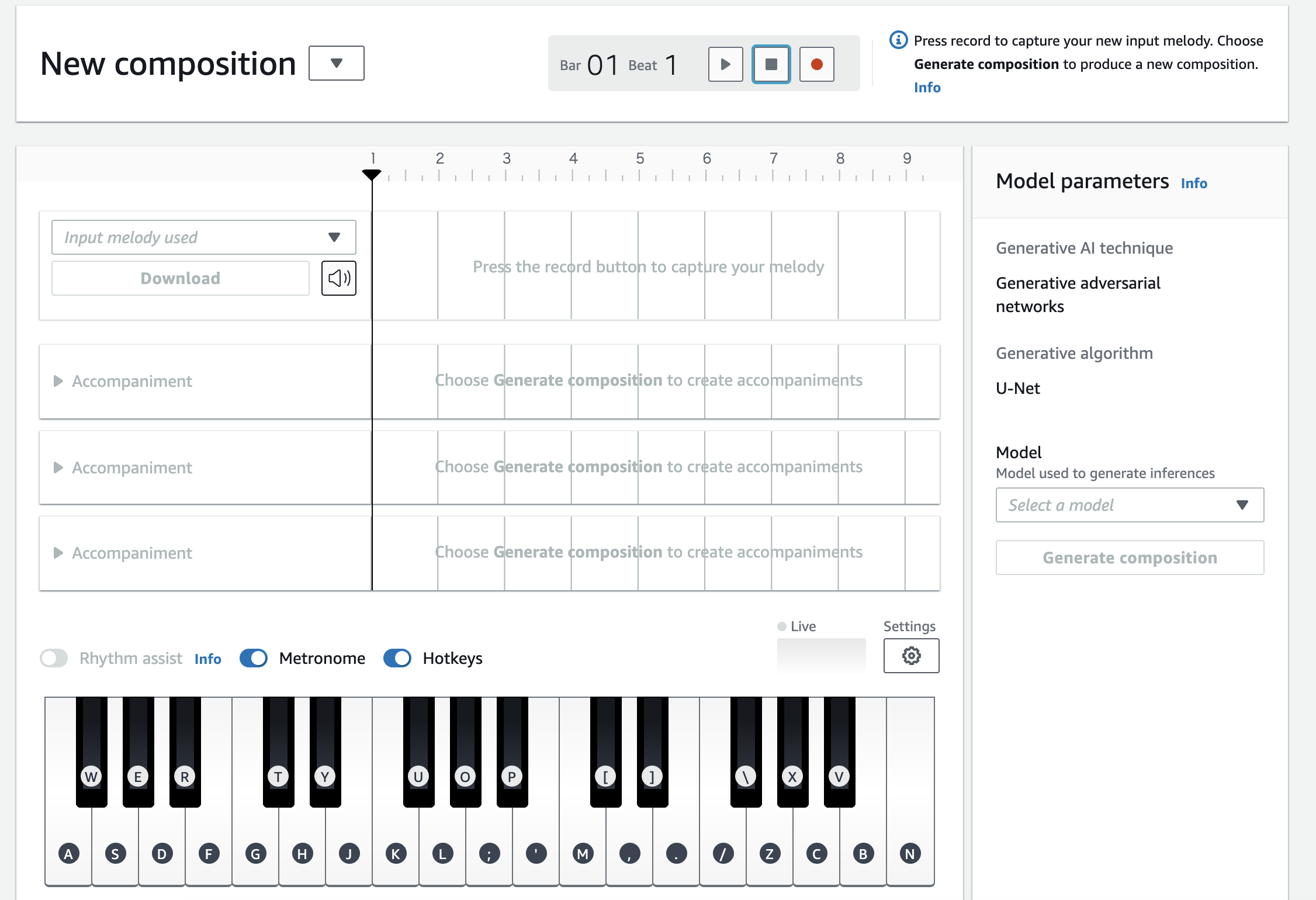Open the New composition dropdown arrow

click(x=336, y=63)
